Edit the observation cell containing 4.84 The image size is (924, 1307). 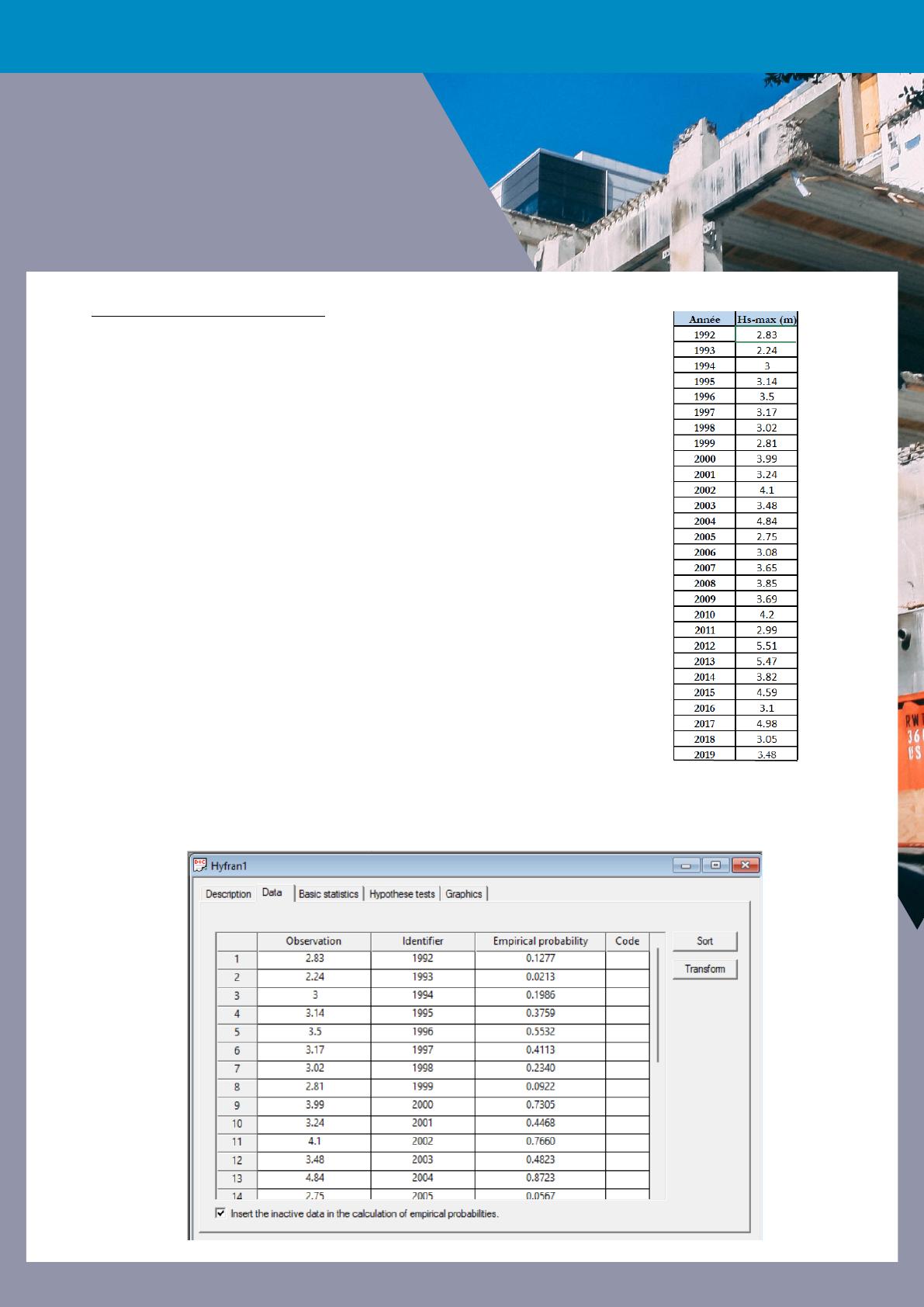point(314,1178)
